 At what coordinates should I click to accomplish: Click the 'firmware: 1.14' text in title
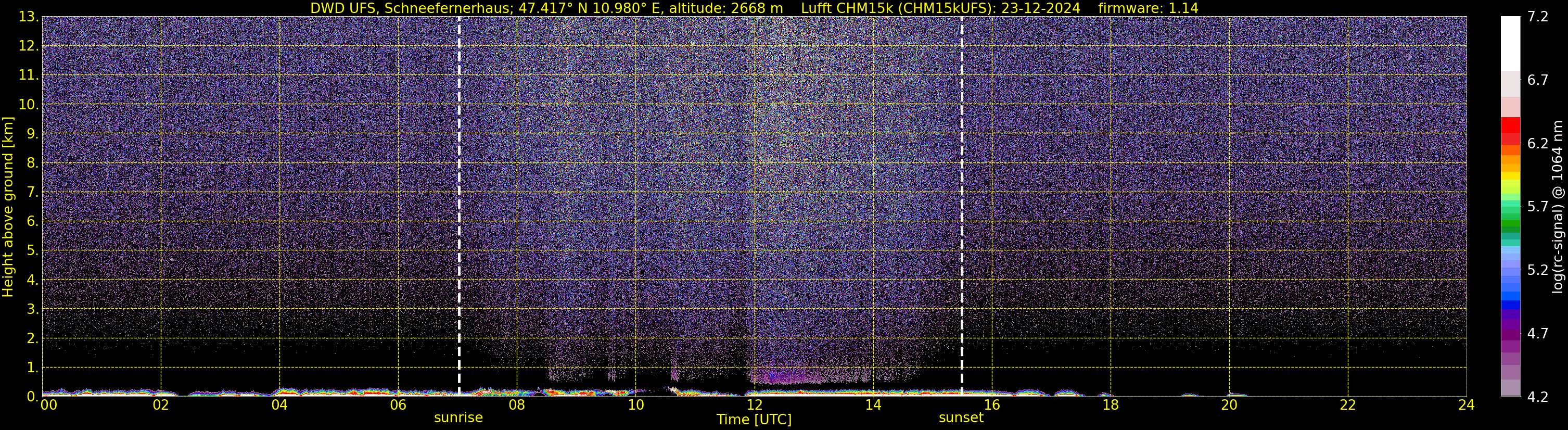(1148, 8)
